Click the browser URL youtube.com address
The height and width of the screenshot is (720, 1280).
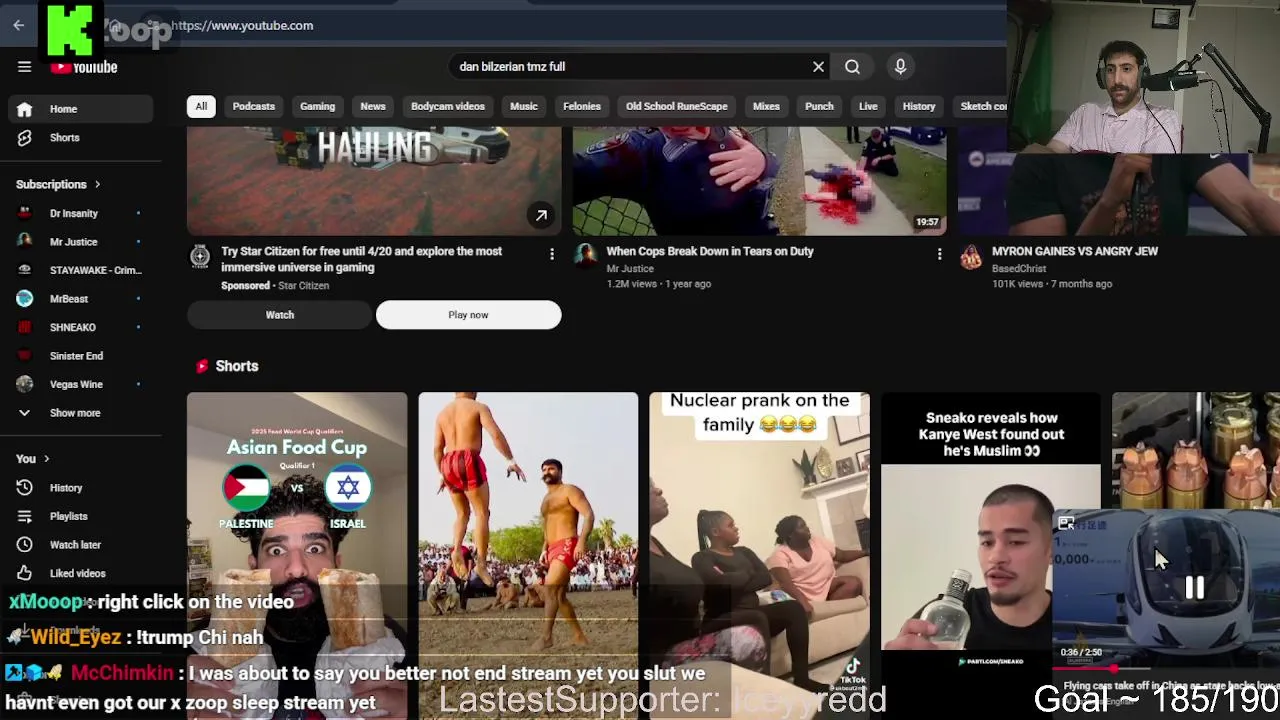coord(242,25)
